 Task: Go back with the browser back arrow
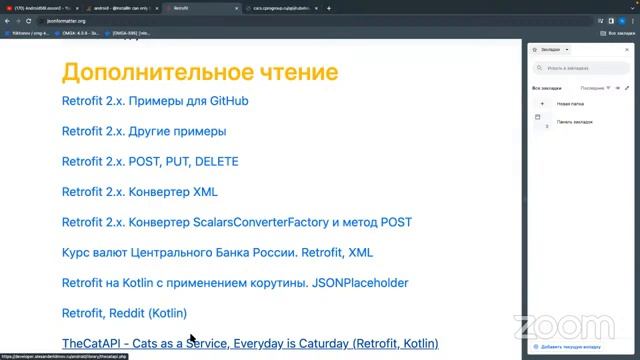click(x=7, y=21)
